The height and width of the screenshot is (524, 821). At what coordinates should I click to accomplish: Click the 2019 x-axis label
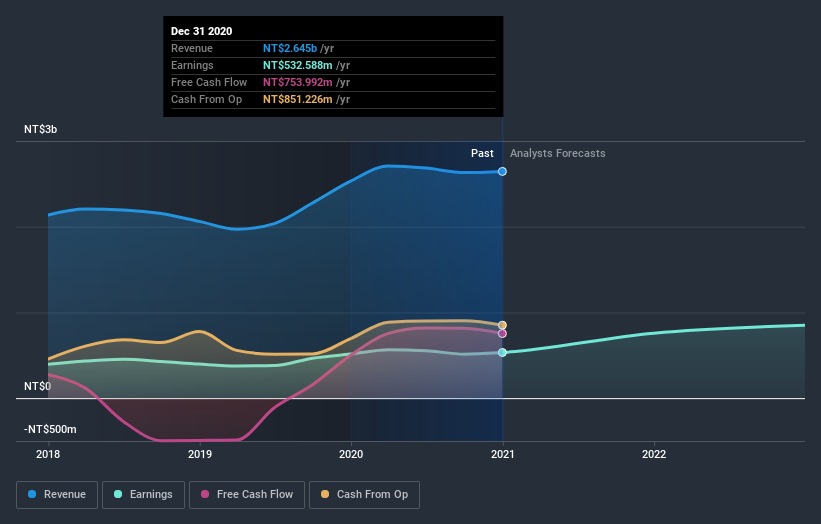point(200,454)
